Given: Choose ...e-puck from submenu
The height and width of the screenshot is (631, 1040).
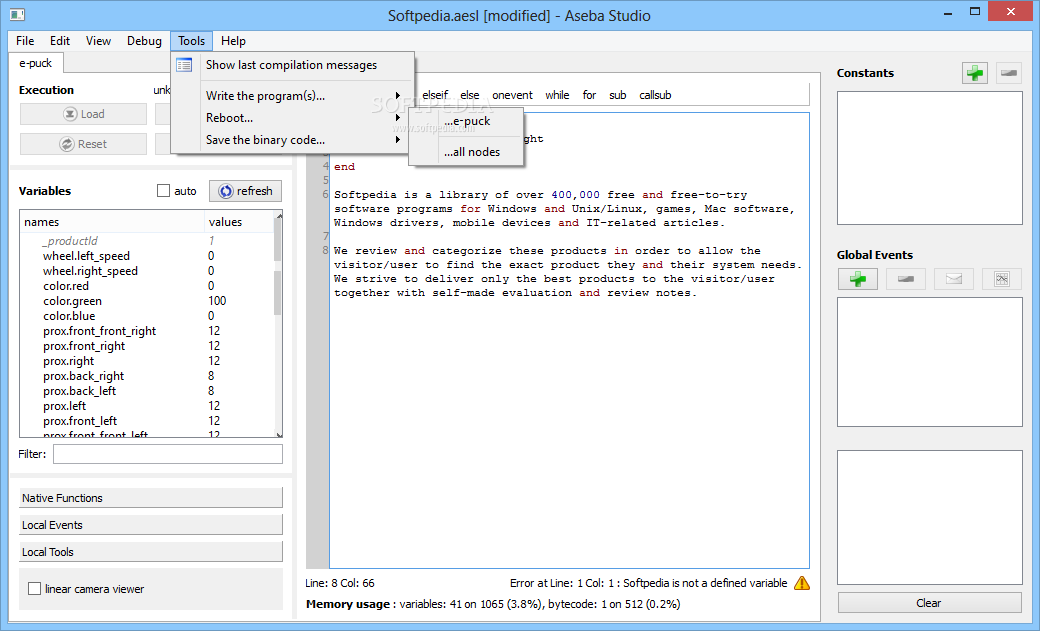Looking at the screenshot, I should click(x=467, y=121).
